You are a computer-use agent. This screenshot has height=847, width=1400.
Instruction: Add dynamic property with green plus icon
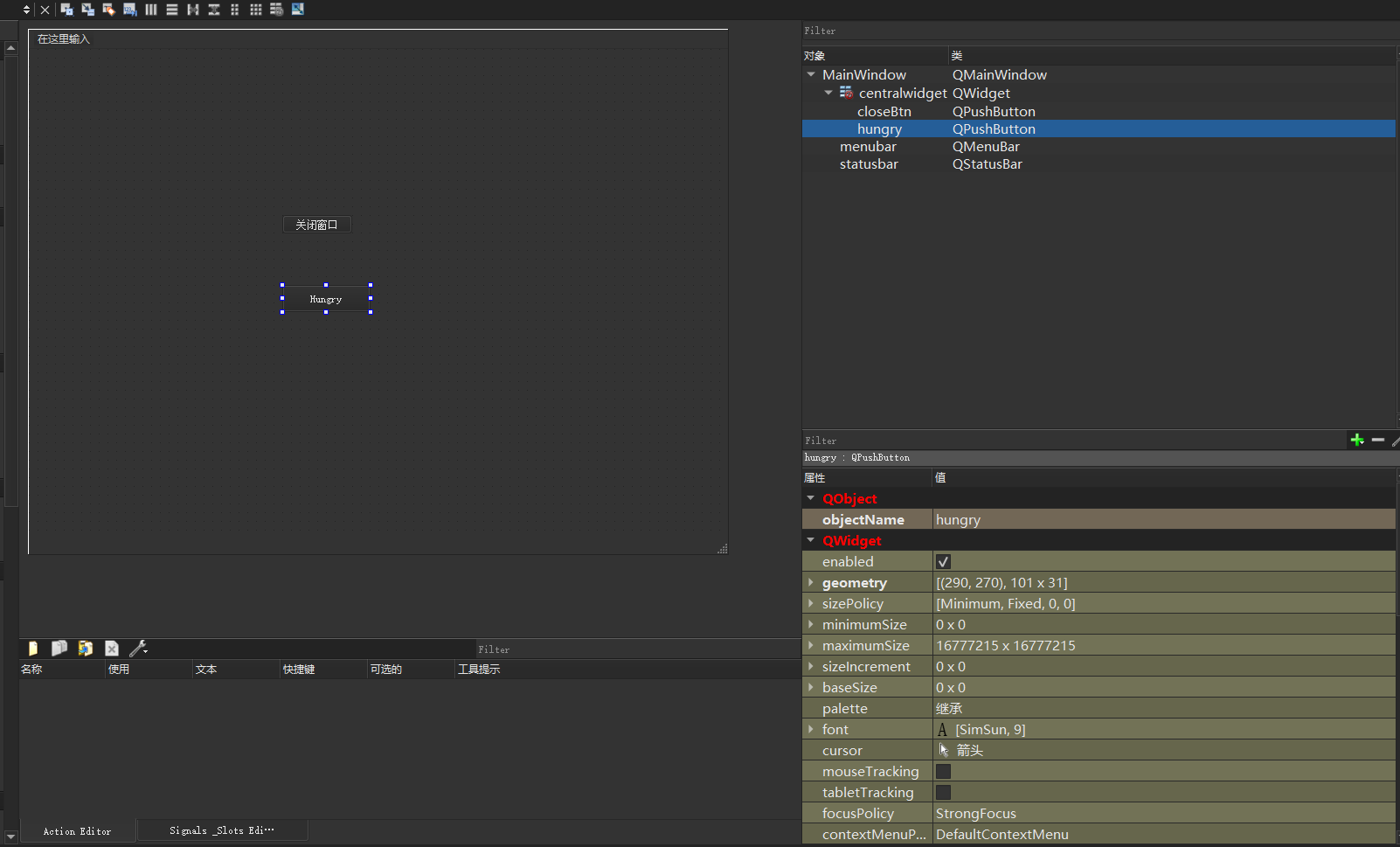[1357, 440]
